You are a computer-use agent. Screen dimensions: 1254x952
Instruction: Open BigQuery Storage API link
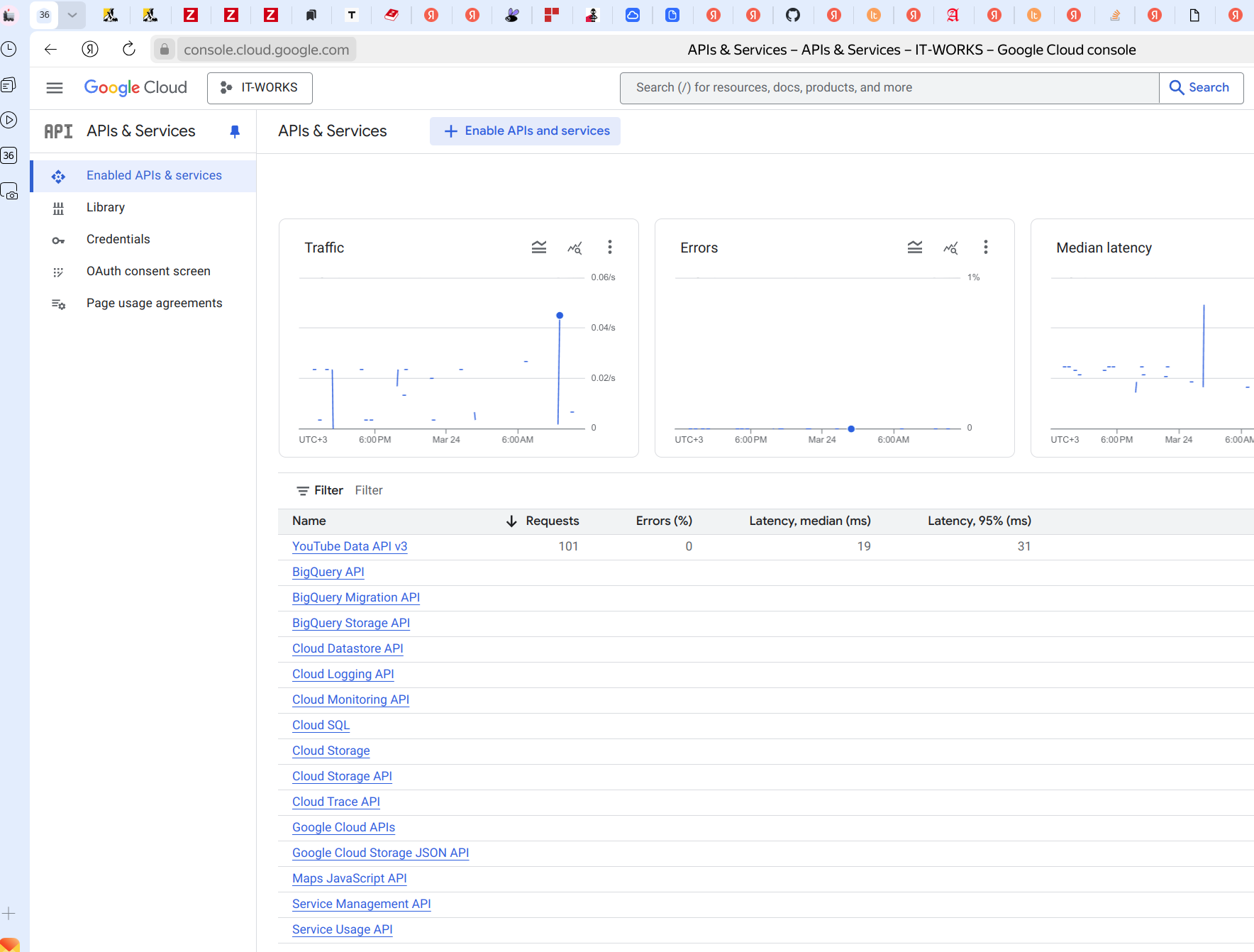pos(351,624)
